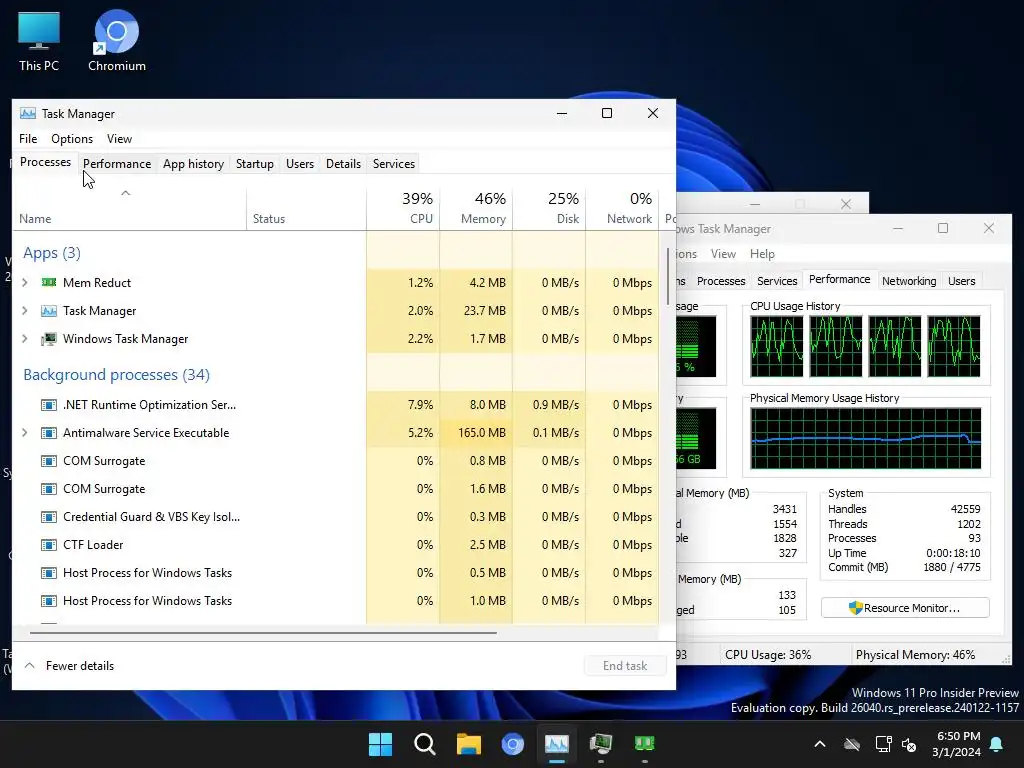Switch to the Services tab in Task Manager
Viewport: 1024px width, 768px height.
click(x=394, y=164)
